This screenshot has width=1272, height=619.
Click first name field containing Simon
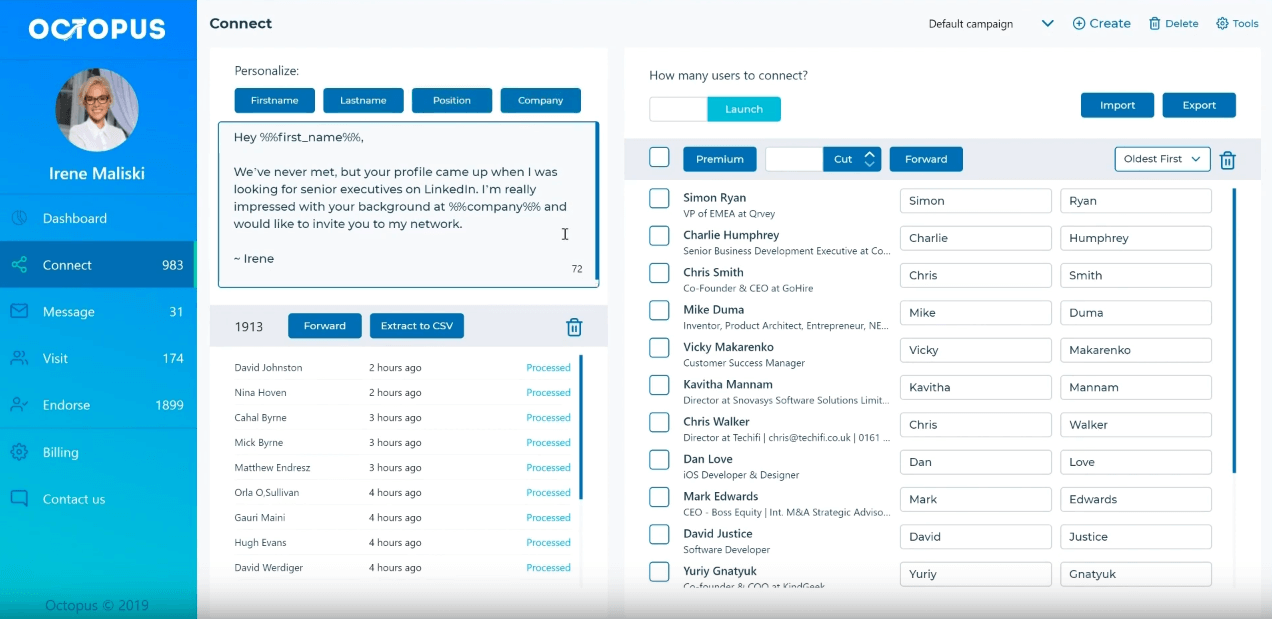[975, 201]
